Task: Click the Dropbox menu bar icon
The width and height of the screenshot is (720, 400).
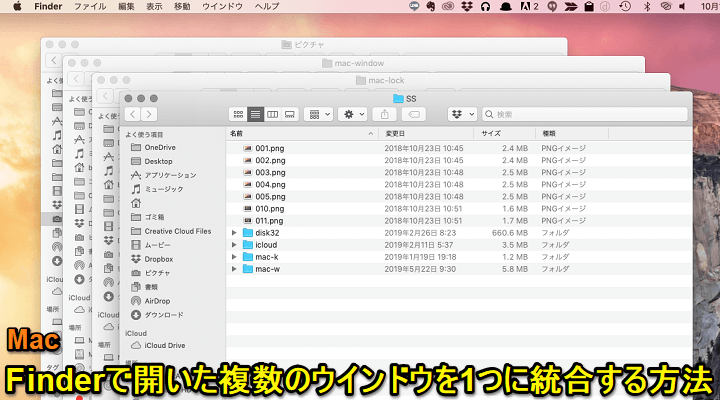Action: click(x=467, y=6)
